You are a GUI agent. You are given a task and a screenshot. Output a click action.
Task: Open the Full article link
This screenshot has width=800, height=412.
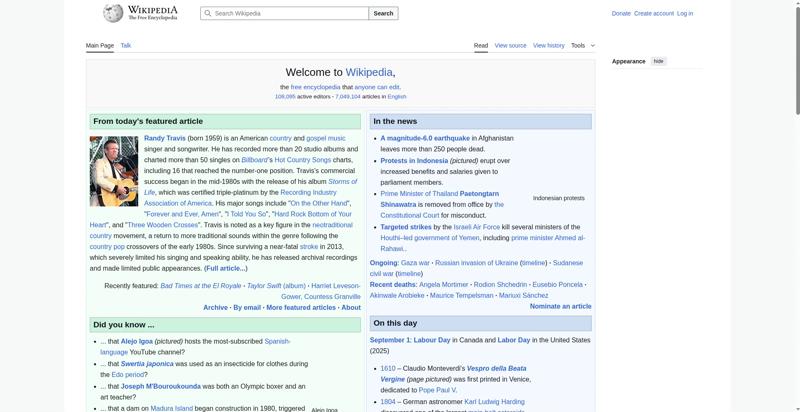[226, 268]
